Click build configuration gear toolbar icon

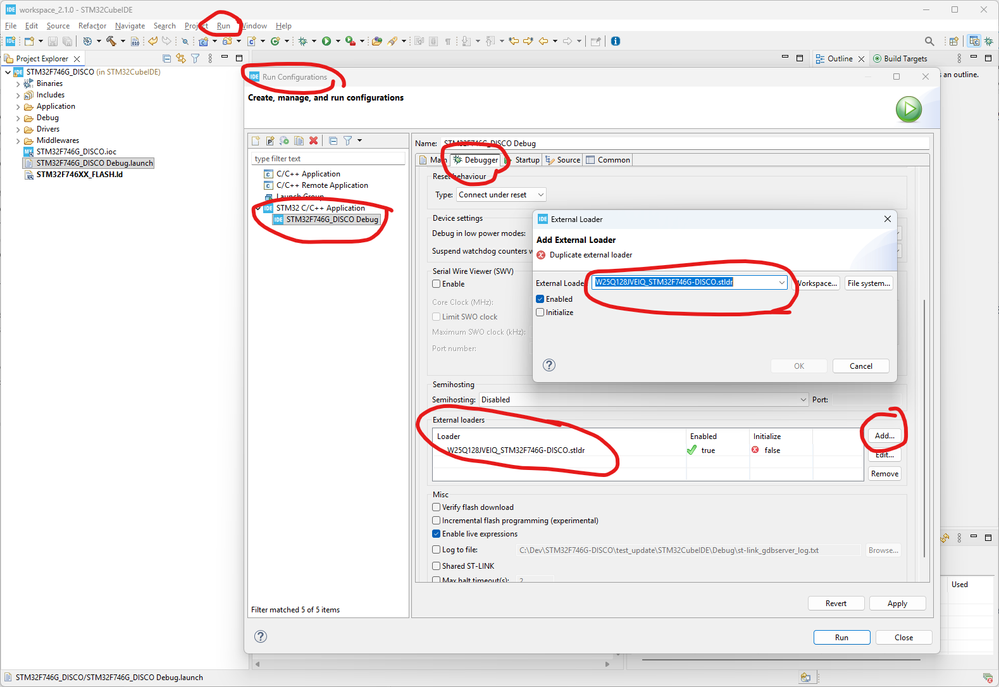pyautogui.click(x=87, y=41)
